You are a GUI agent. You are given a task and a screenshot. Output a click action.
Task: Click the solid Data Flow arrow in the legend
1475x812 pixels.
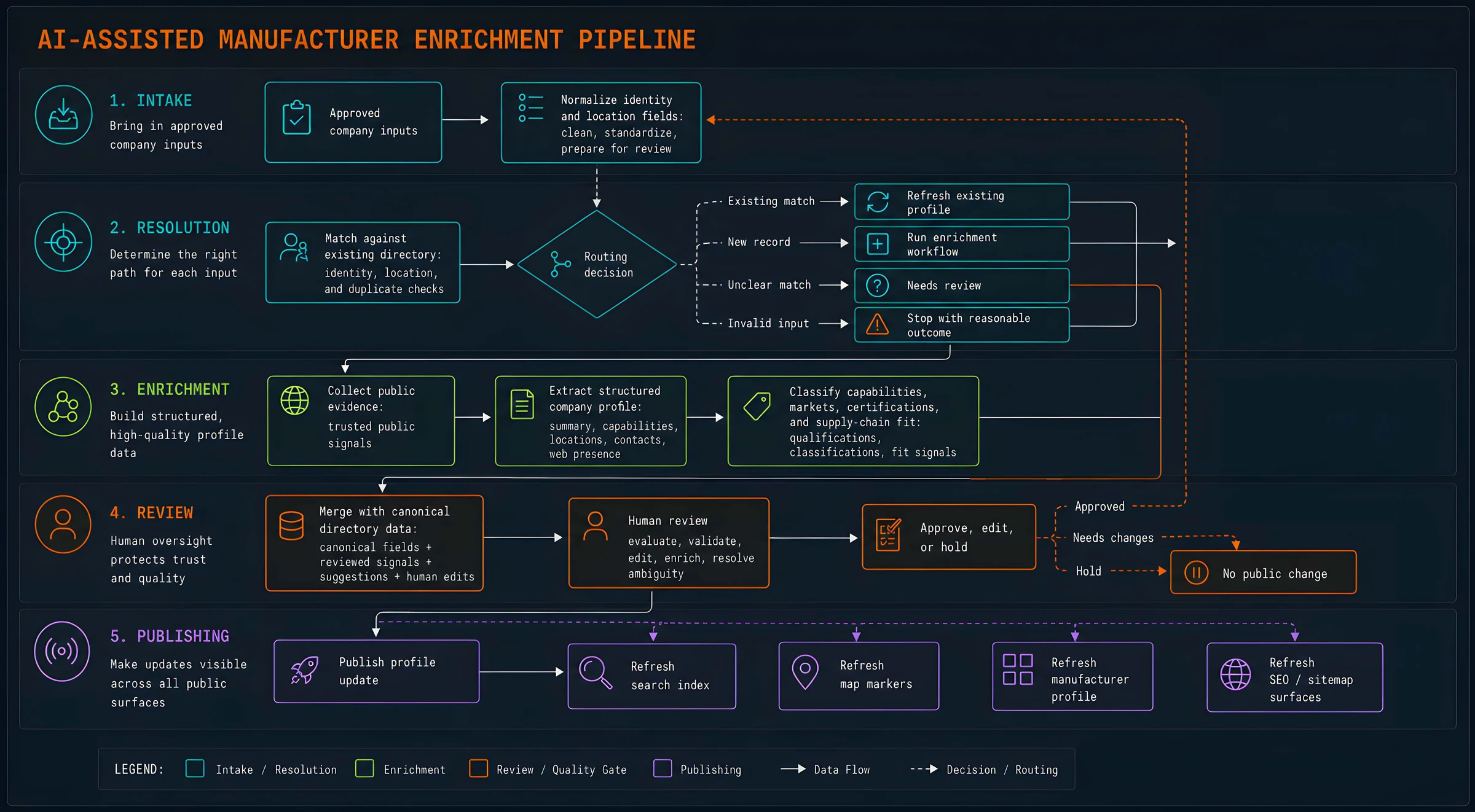coord(793,769)
